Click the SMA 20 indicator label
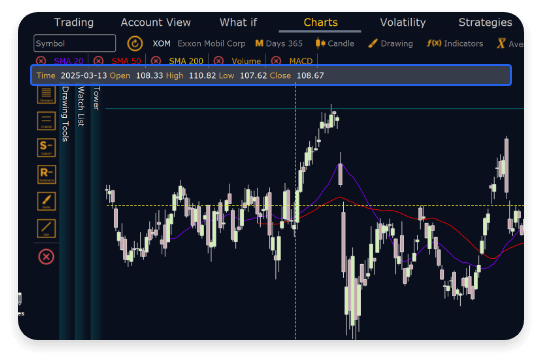 pos(68,61)
